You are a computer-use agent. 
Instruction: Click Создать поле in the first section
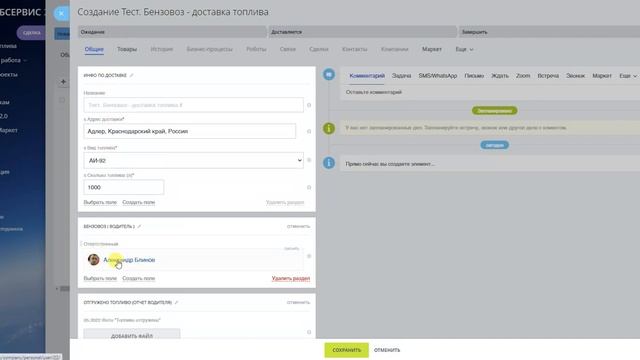point(138,202)
